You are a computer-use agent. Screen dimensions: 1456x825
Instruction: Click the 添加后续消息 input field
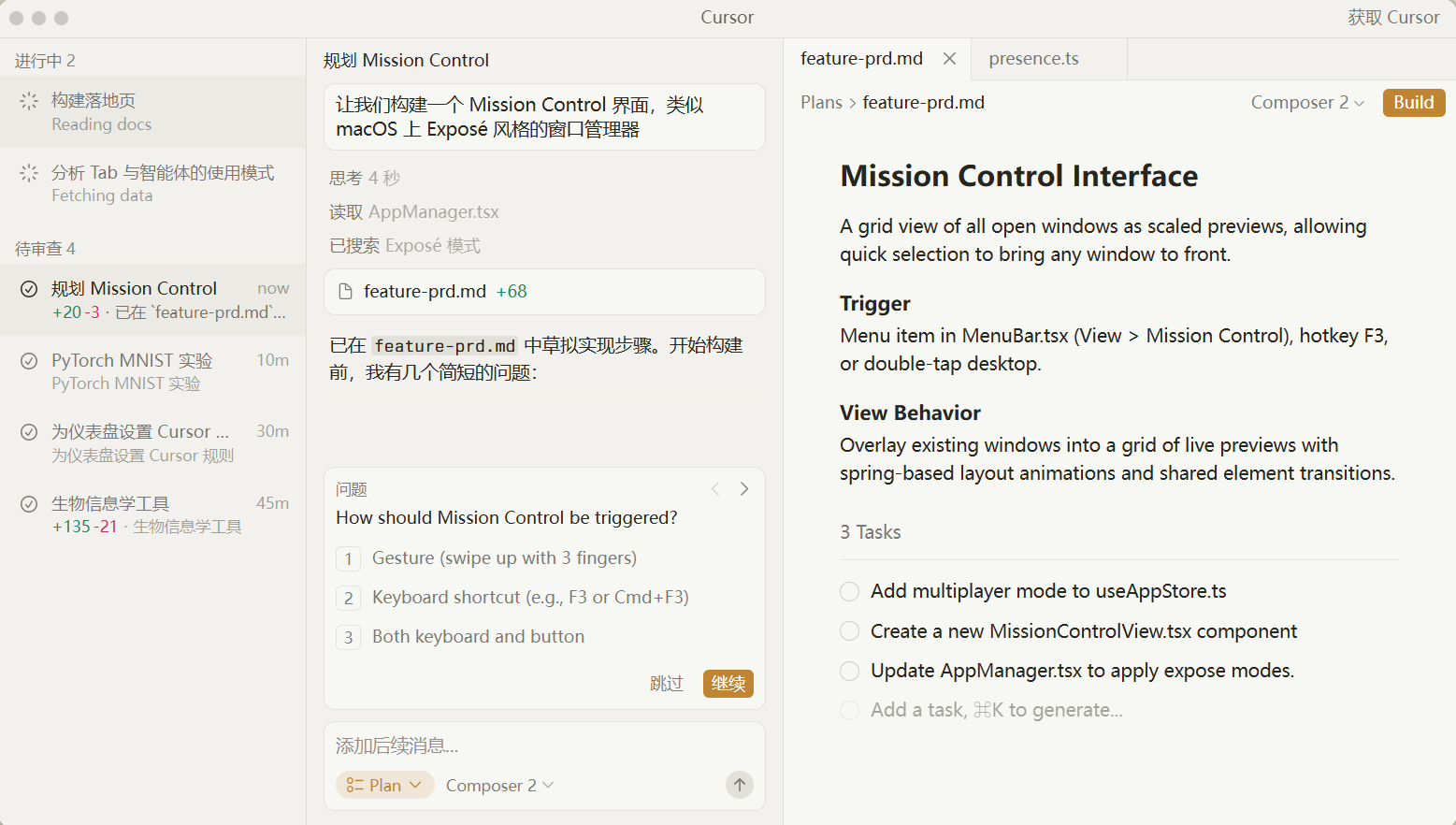544,746
